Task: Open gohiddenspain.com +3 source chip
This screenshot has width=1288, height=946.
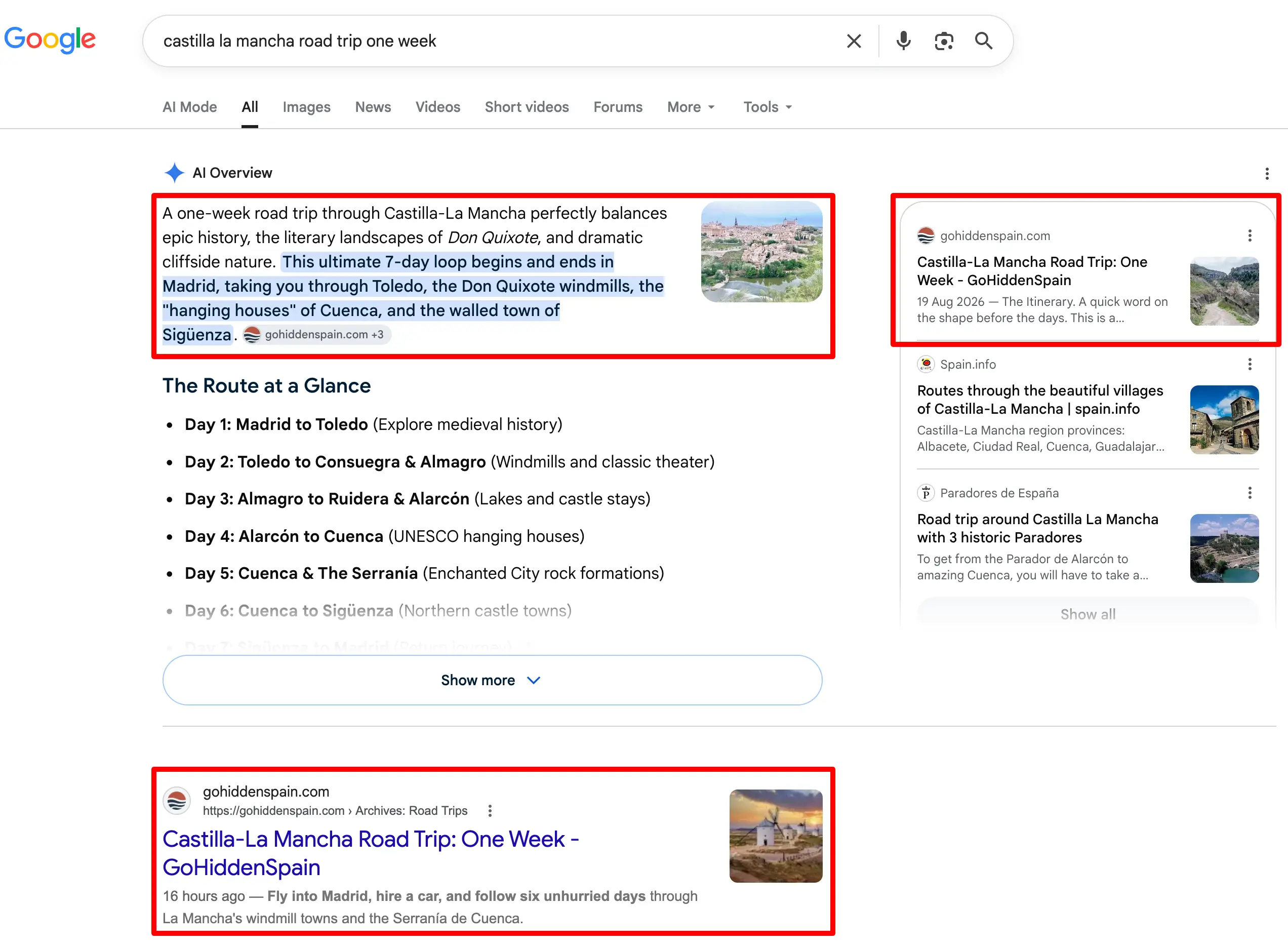Action: [316, 334]
